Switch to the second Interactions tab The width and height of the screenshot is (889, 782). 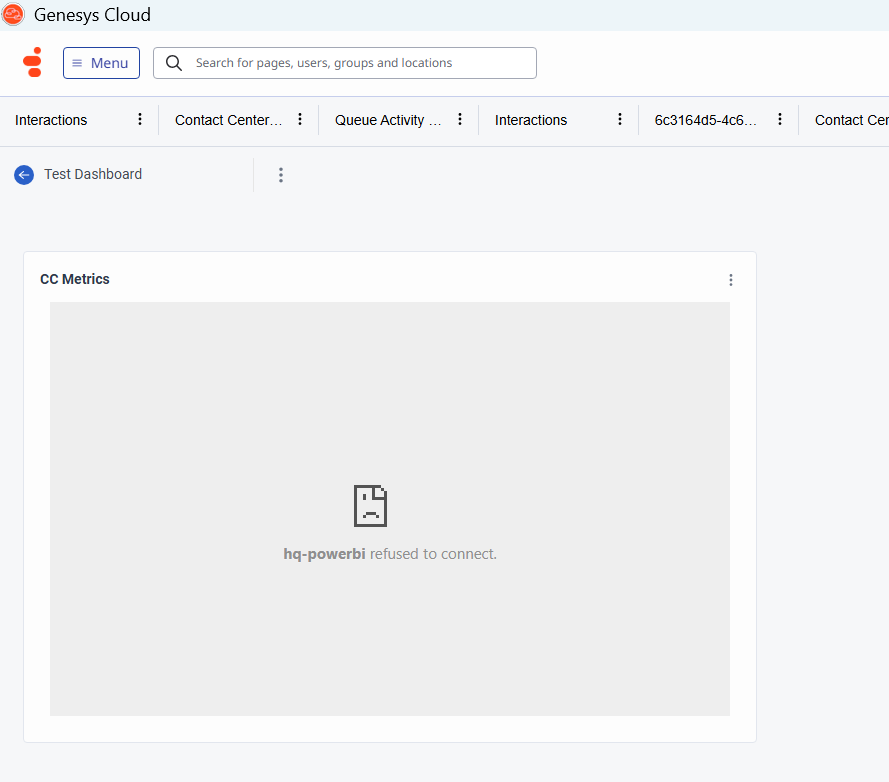[531, 120]
